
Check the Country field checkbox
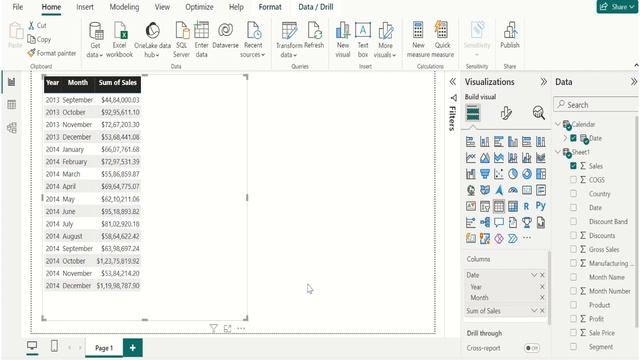(573, 193)
